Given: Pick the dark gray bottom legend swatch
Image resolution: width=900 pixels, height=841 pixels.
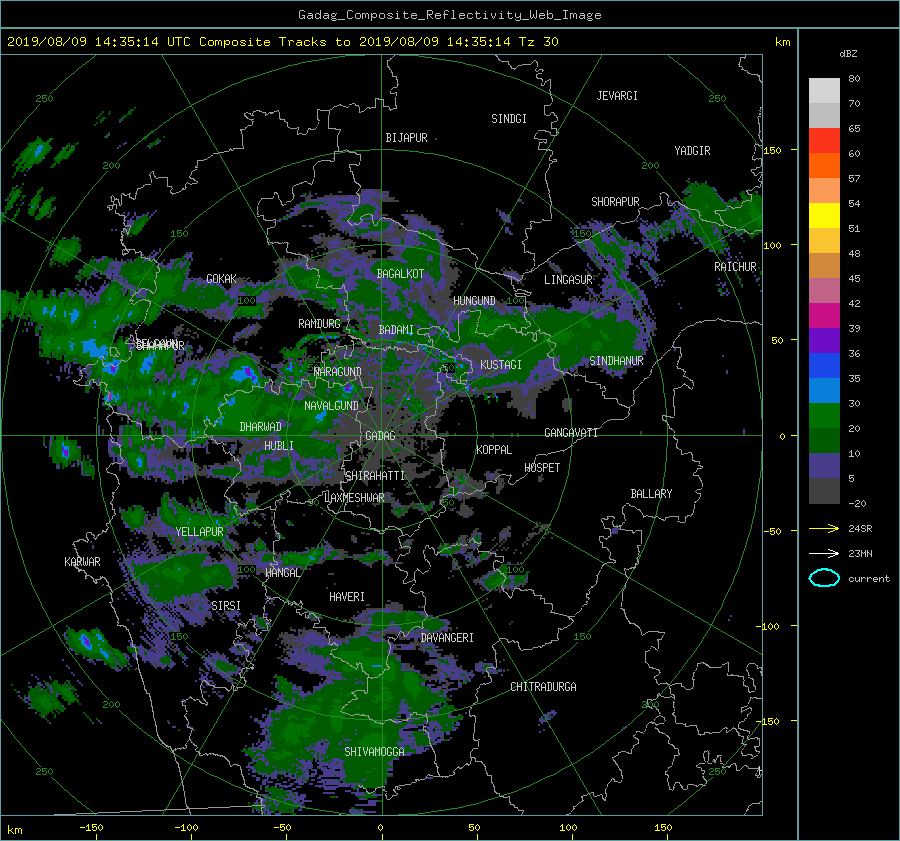Looking at the screenshot, I should click(824, 491).
